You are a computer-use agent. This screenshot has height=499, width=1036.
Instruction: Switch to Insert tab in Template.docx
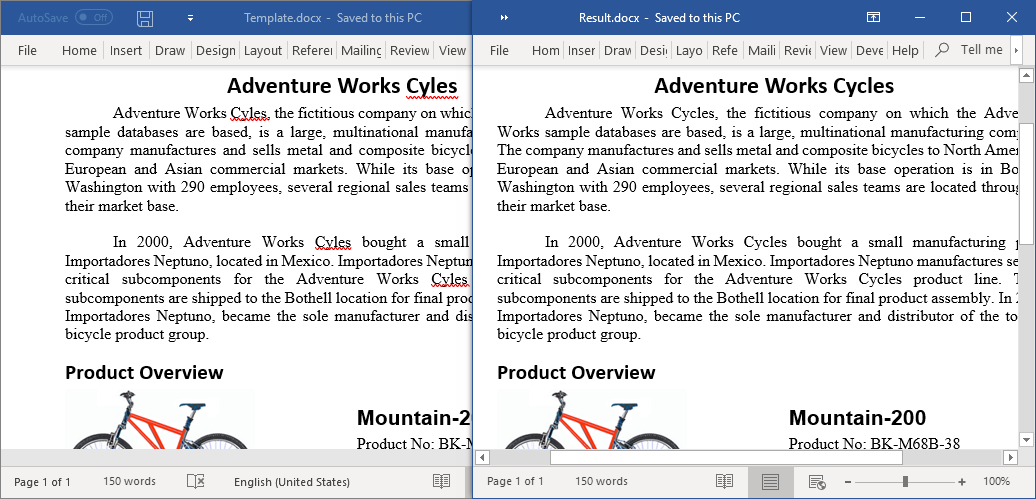(x=126, y=50)
